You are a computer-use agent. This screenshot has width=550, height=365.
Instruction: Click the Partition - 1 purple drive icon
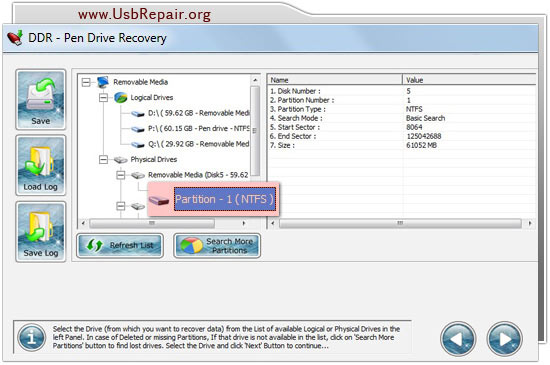pyautogui.click(x=159, y=201)
